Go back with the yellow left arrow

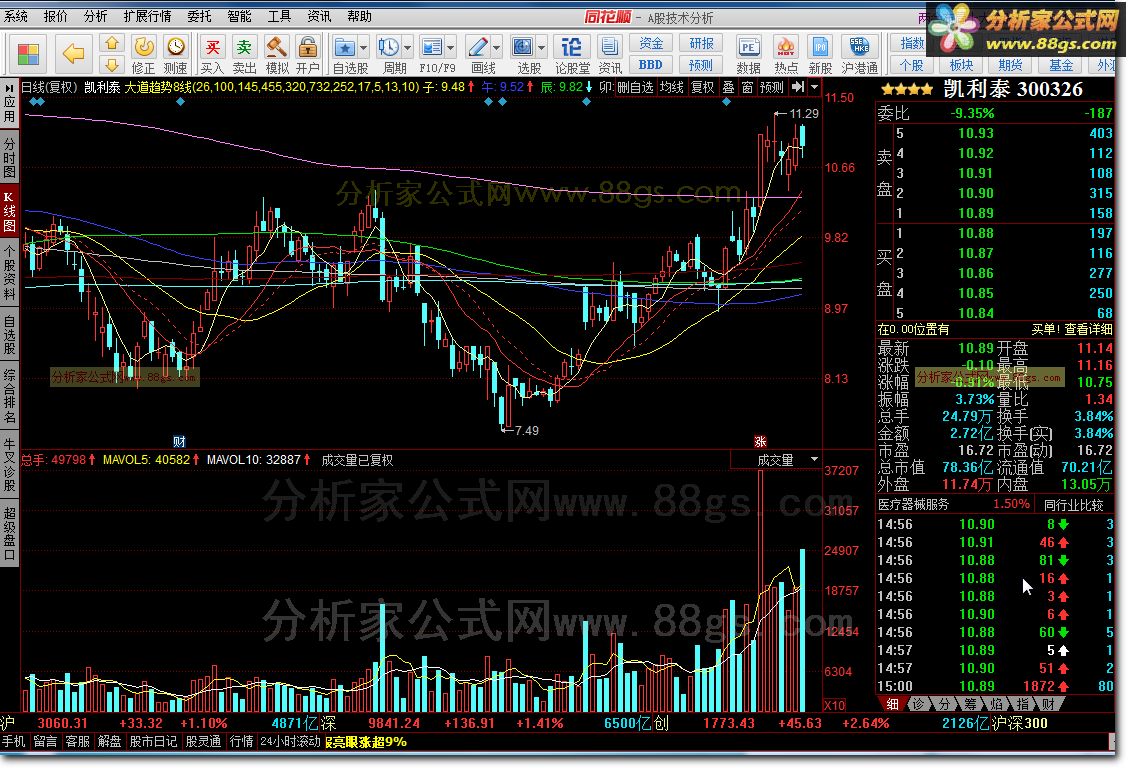coord(73,53)
